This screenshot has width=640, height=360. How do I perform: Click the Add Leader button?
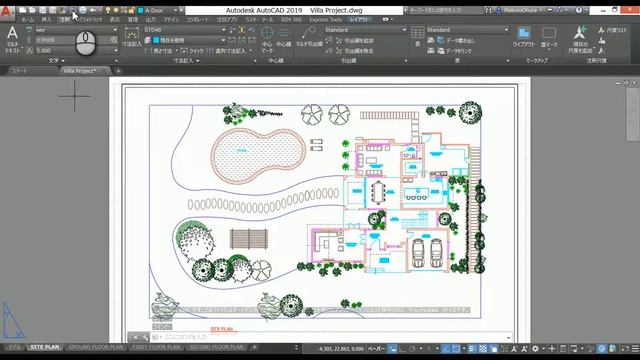point(355,40)
